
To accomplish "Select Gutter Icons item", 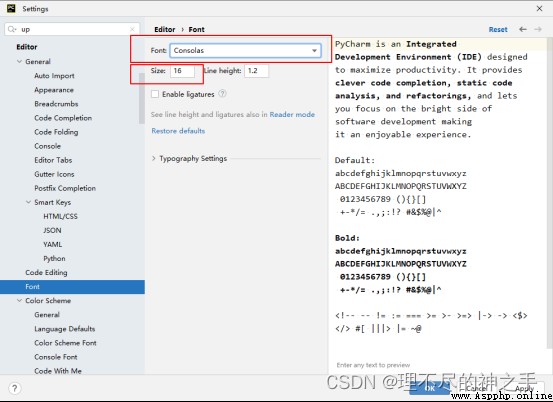I will [x=54, y=174].
